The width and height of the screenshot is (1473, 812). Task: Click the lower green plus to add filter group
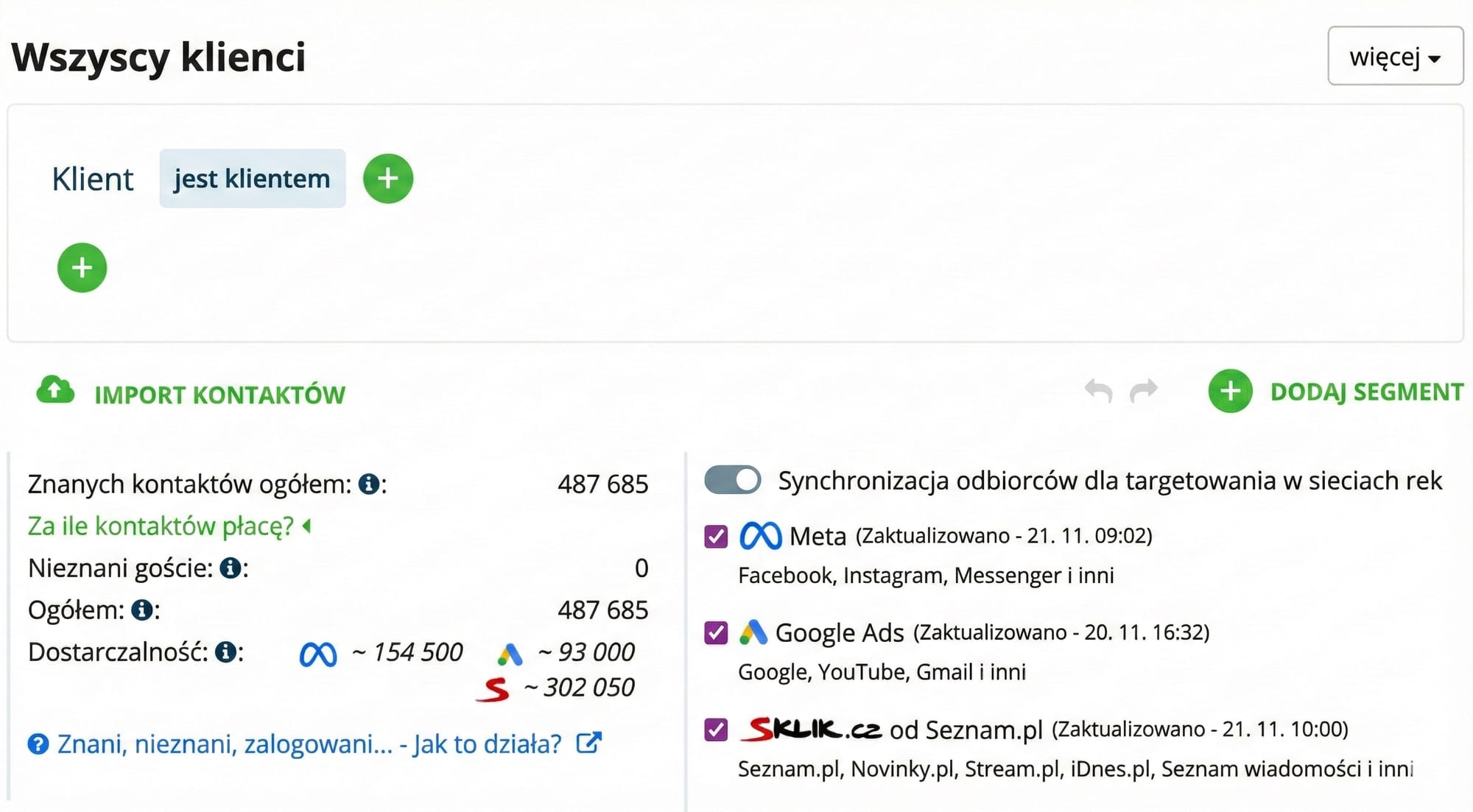click(82, 267)
